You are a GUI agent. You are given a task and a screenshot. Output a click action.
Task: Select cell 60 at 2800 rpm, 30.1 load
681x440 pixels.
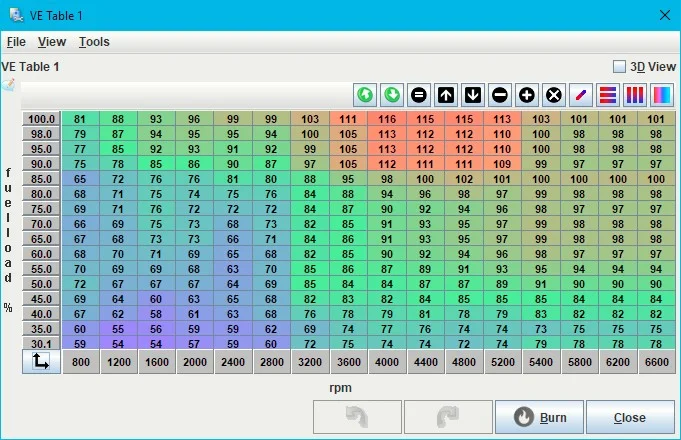(x=271, y=344)
